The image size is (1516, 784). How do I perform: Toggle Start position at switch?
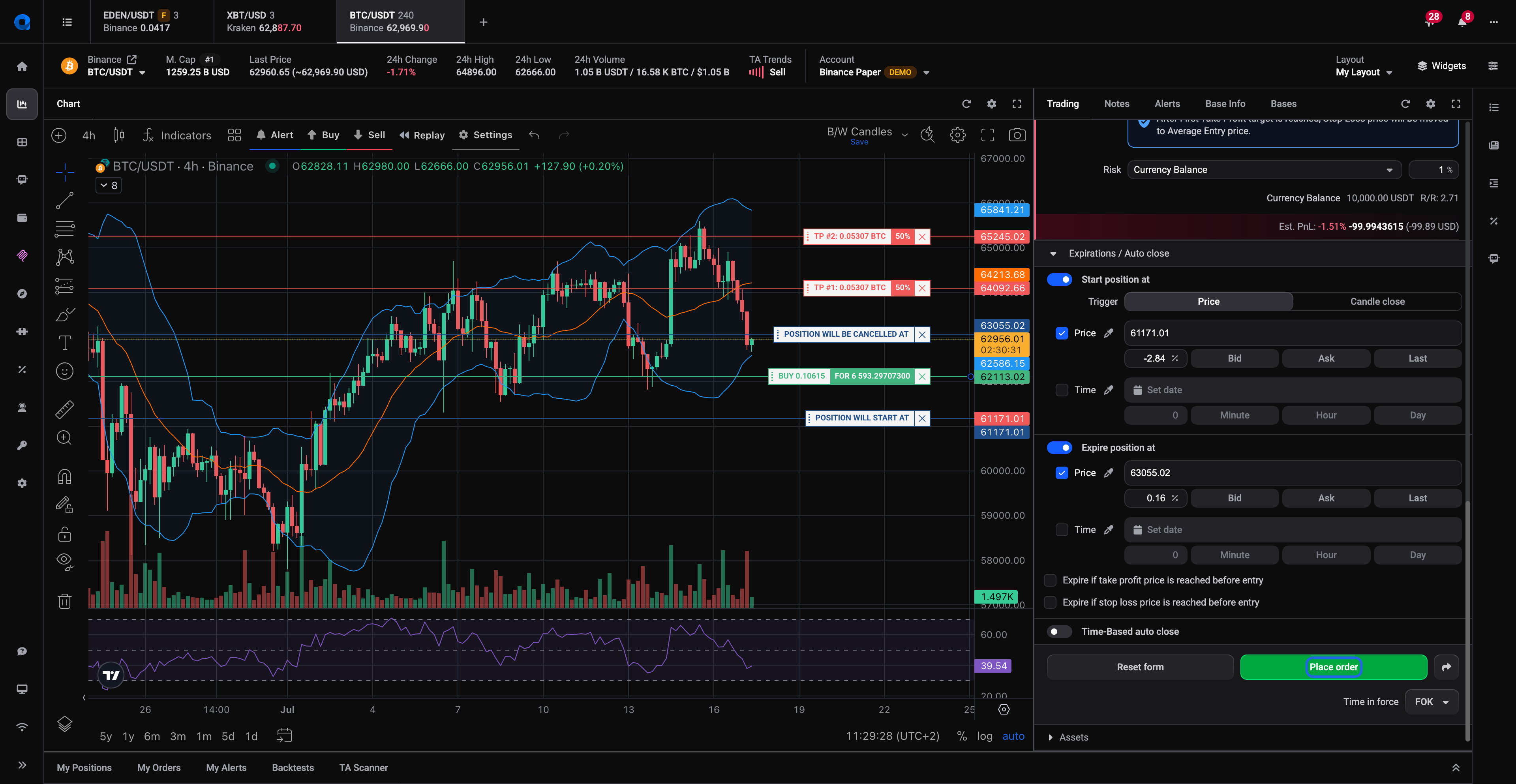1059,279
